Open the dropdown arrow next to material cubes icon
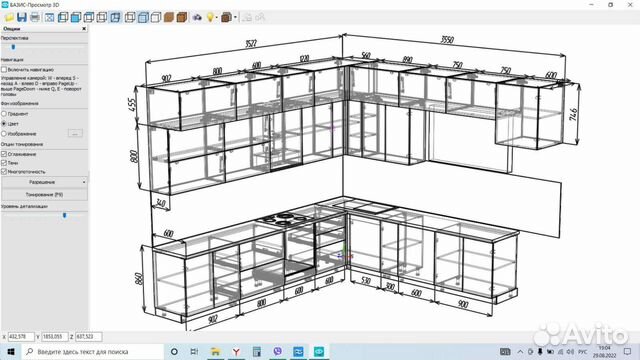 [x=235, y=18]
